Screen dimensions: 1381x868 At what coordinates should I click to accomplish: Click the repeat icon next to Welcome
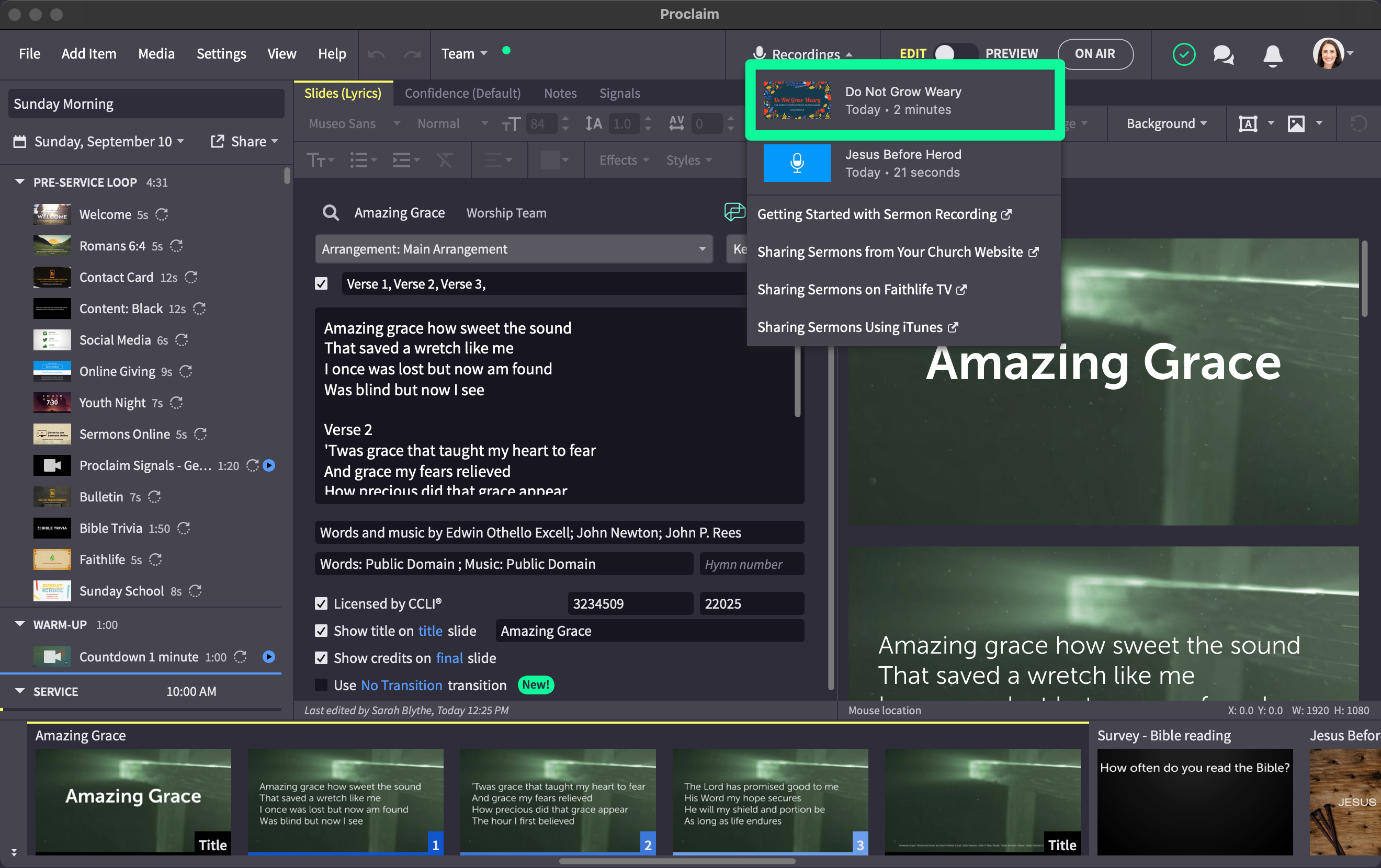(162, 214)
